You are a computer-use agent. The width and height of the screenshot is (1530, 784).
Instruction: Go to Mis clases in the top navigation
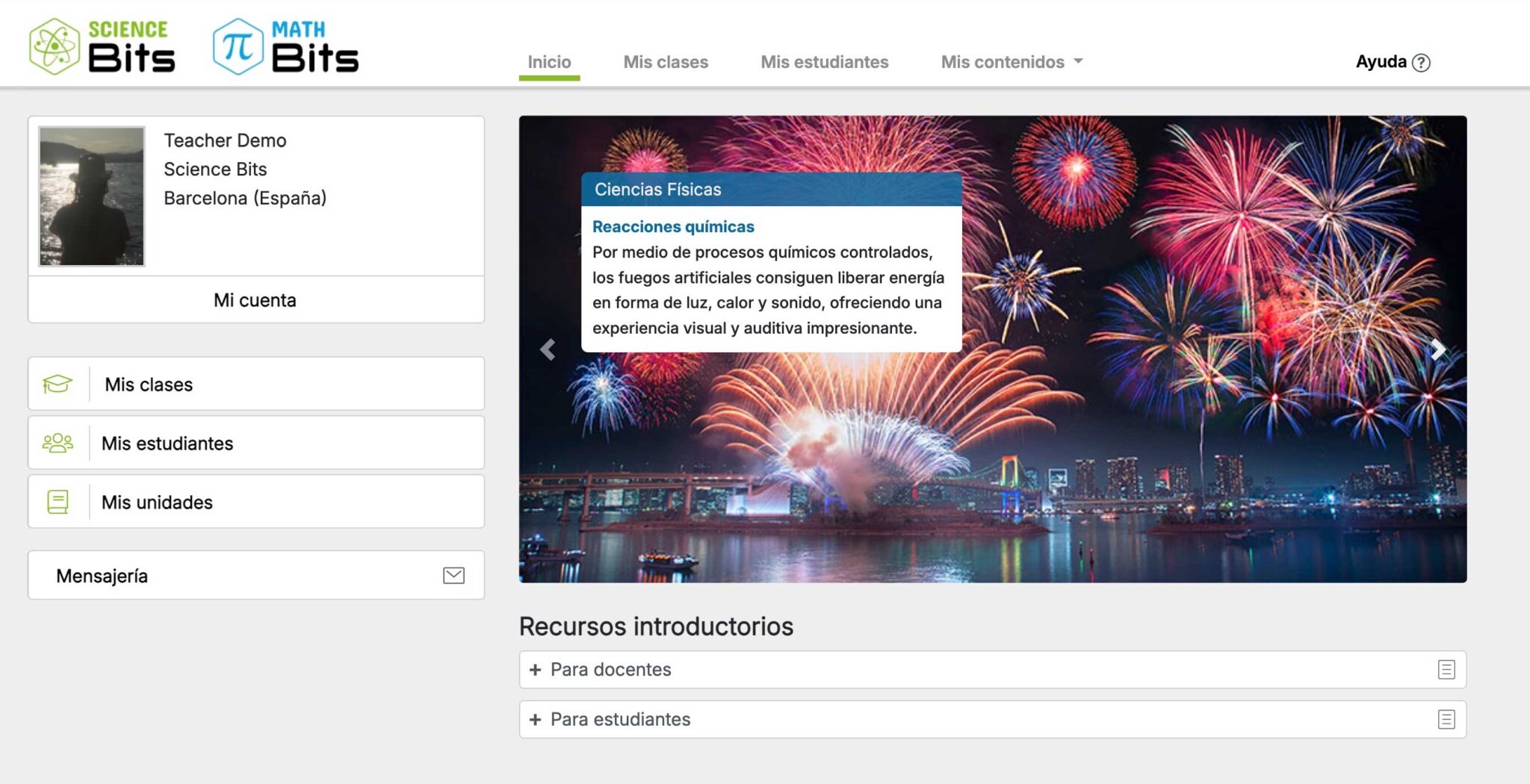[x=666, y=62]
